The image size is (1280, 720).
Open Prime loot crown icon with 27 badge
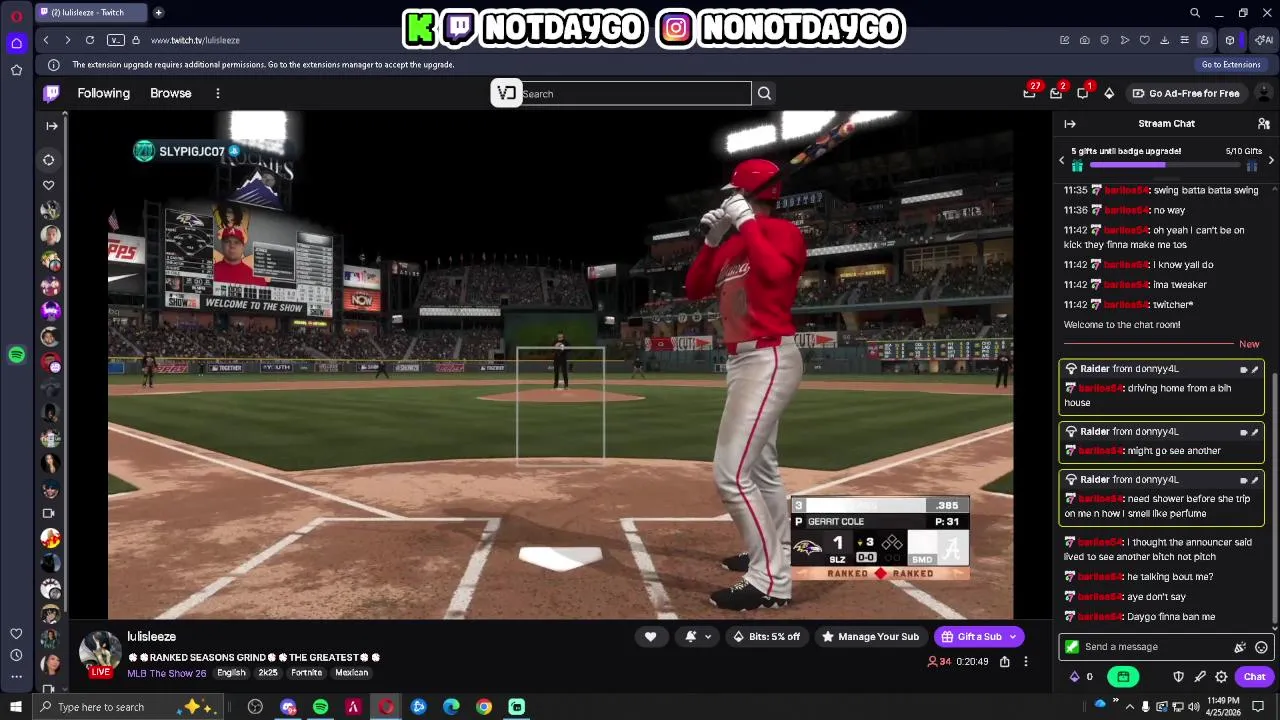[x=1029, y=93]
